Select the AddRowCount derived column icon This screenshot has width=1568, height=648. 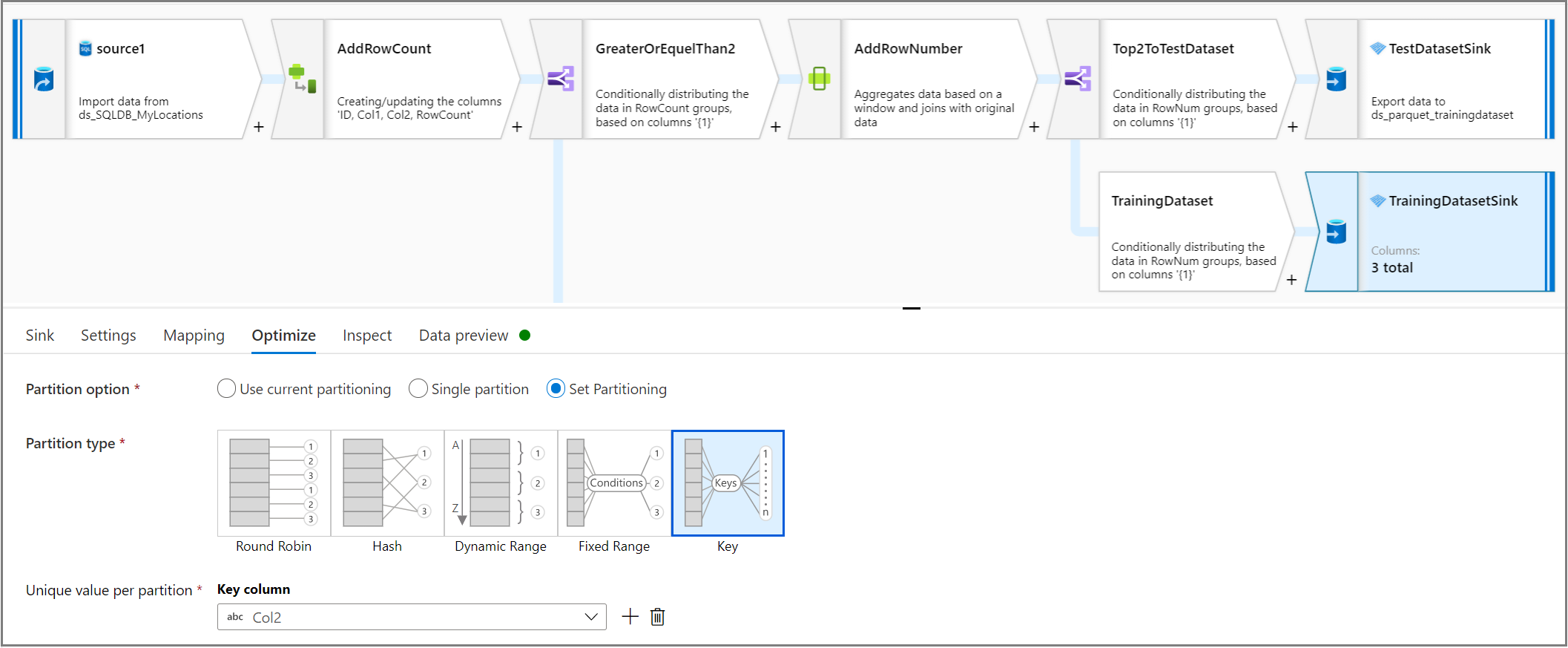(302, 79)
